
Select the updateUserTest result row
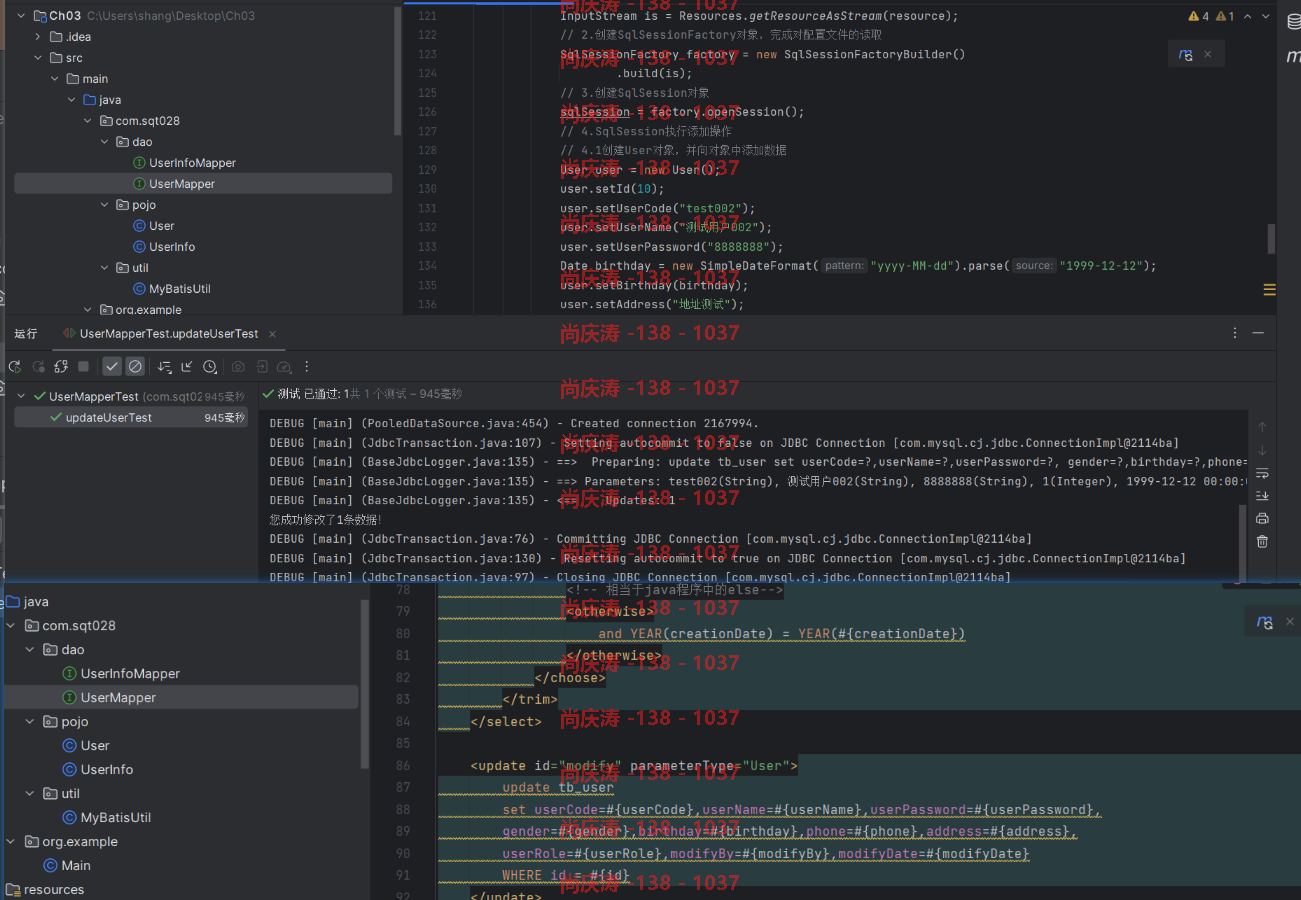(x=131, y=418)
